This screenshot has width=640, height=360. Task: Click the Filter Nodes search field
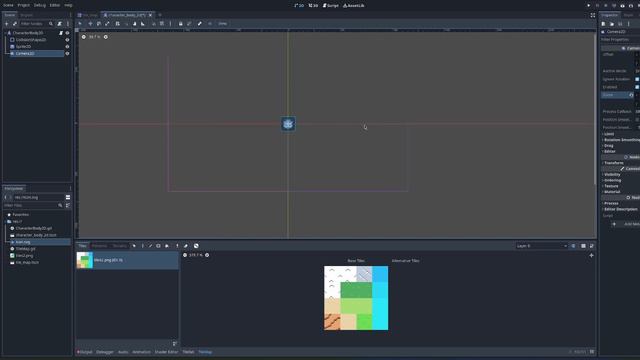tap(37, 24)
